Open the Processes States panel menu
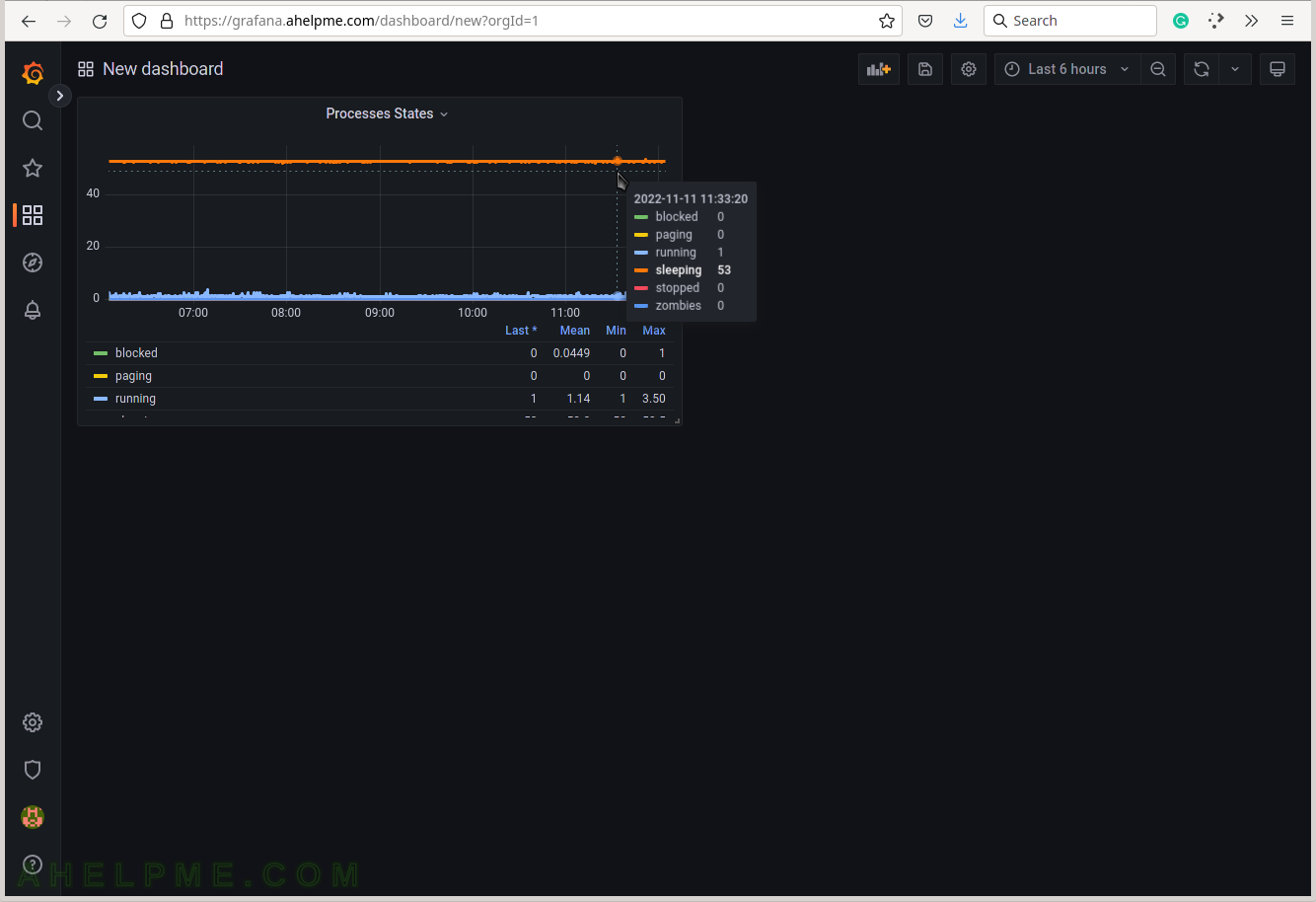The height and width of the screenshot is (902, 1316). 387,113
